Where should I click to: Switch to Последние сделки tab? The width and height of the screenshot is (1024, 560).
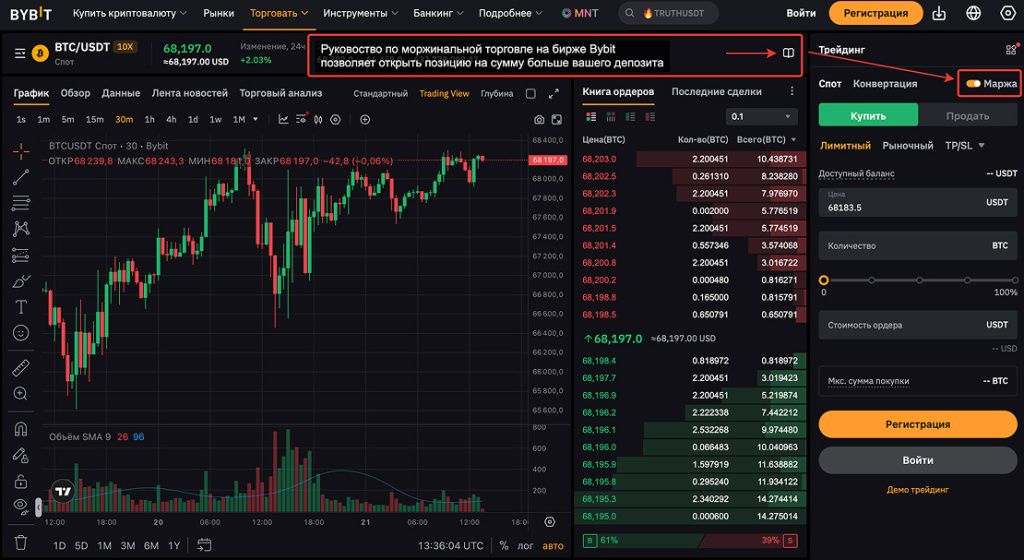tap(716, 91)
